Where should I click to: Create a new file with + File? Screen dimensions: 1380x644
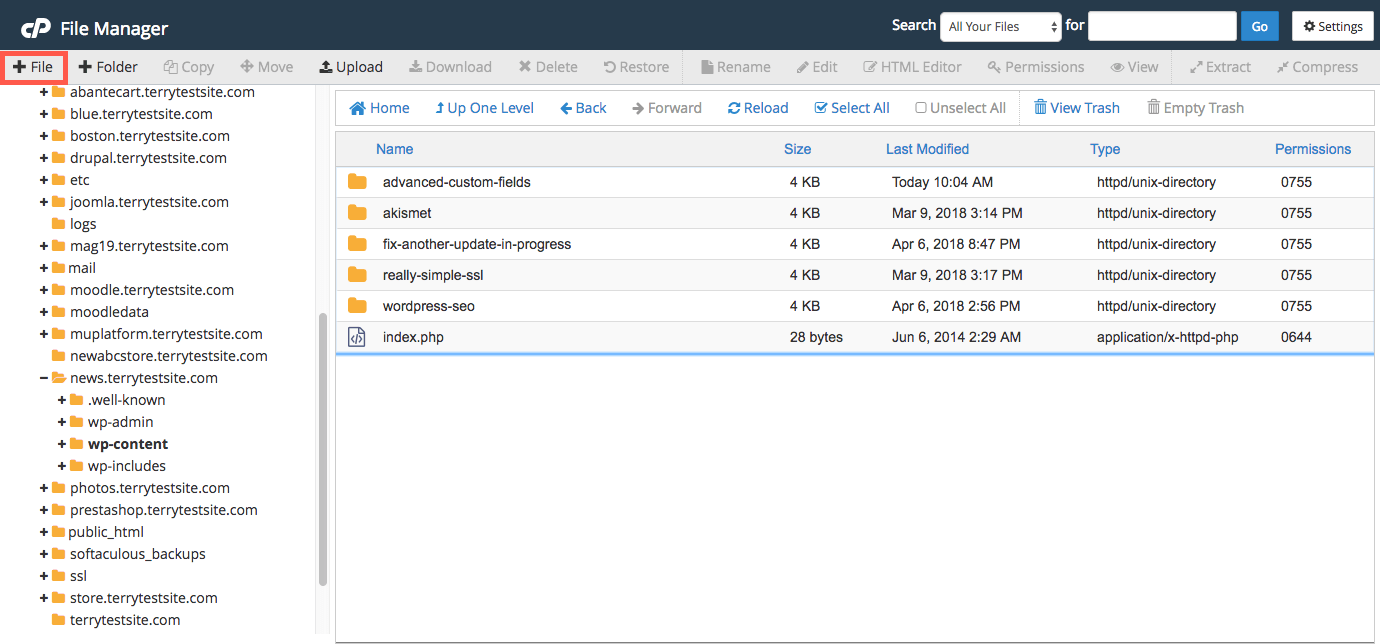coord(33,67)
